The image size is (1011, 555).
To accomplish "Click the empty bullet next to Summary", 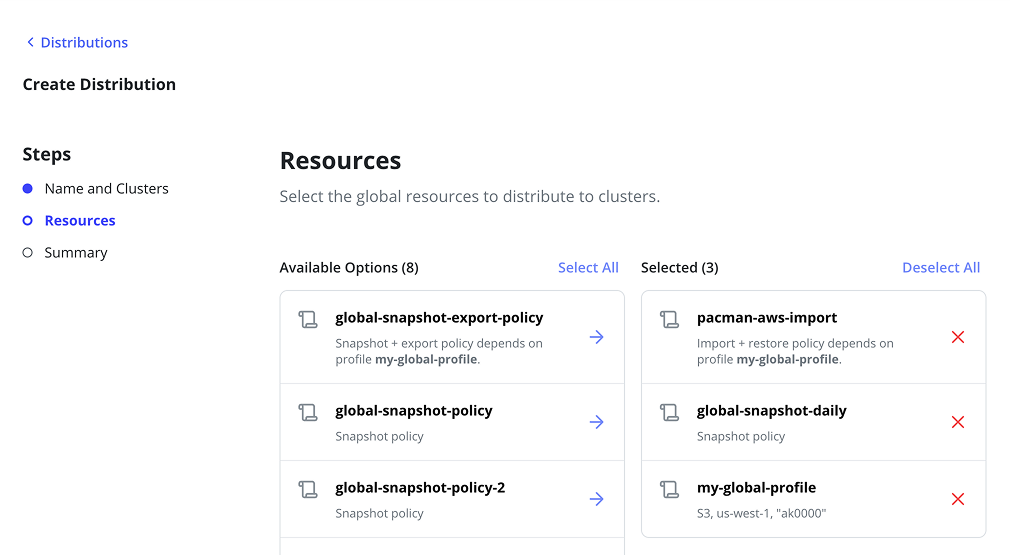I will [x=28, y=253].
